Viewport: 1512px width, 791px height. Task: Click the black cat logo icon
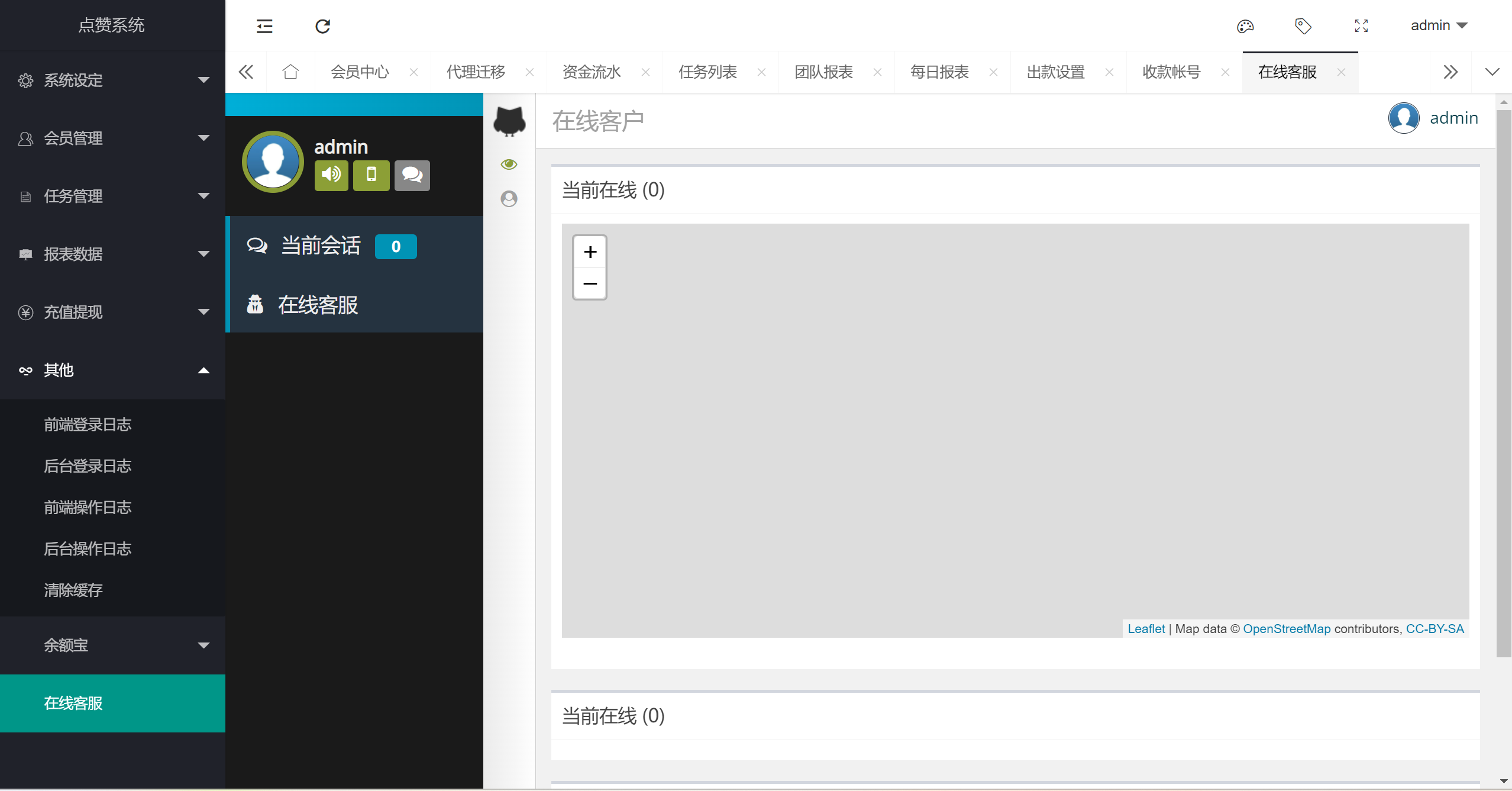(x=509, y=122)
